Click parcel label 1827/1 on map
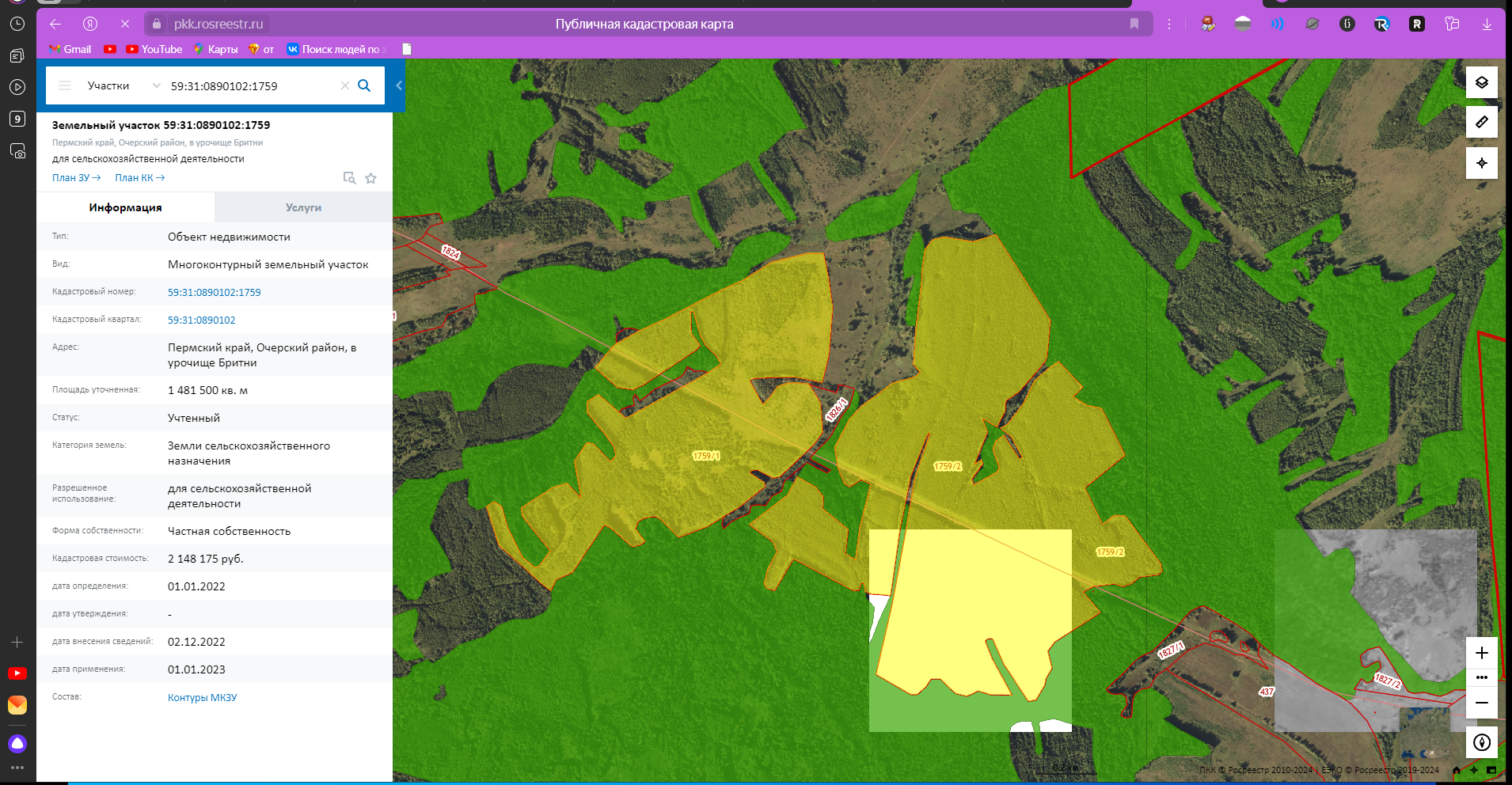Viewport: 1512px width, 785px height. pos(1171,650)
